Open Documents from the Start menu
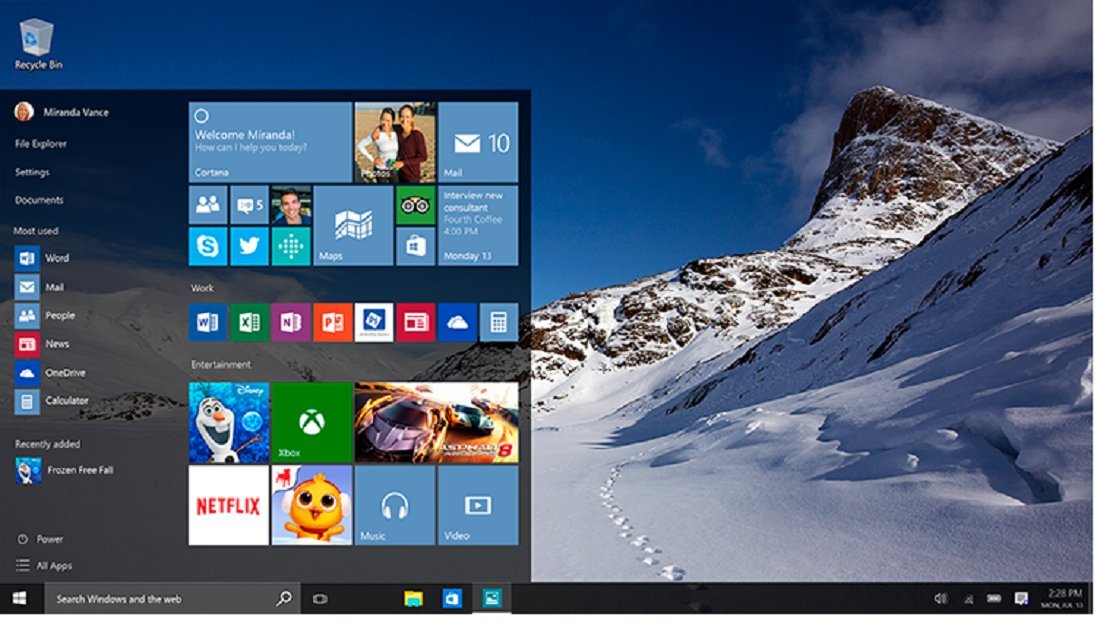1100x623 pixels. coord(39,200)
